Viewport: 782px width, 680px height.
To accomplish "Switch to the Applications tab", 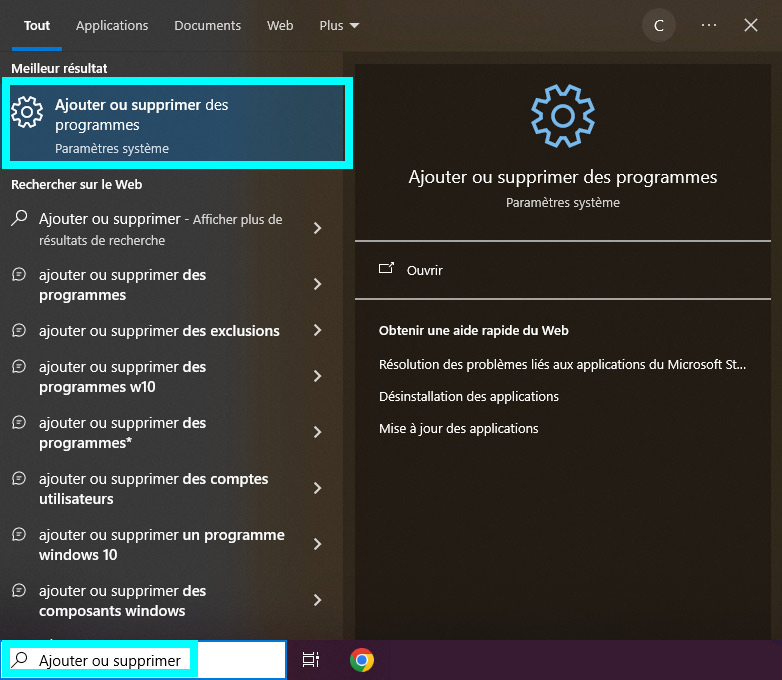I will [x=112, y=26].
